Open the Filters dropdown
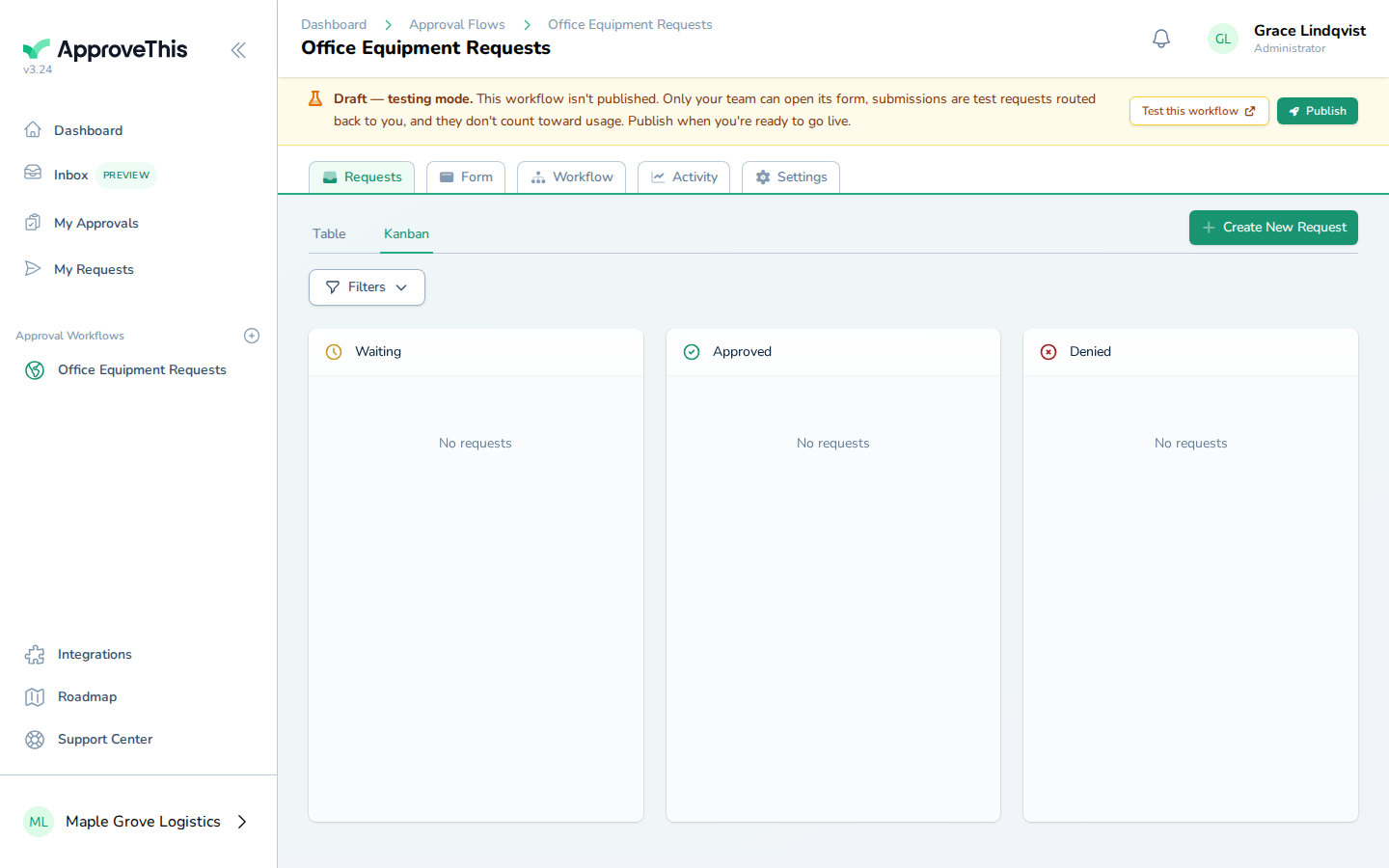Image resolution: width=1389 pixels, height=868 pixels. (367, 287)
